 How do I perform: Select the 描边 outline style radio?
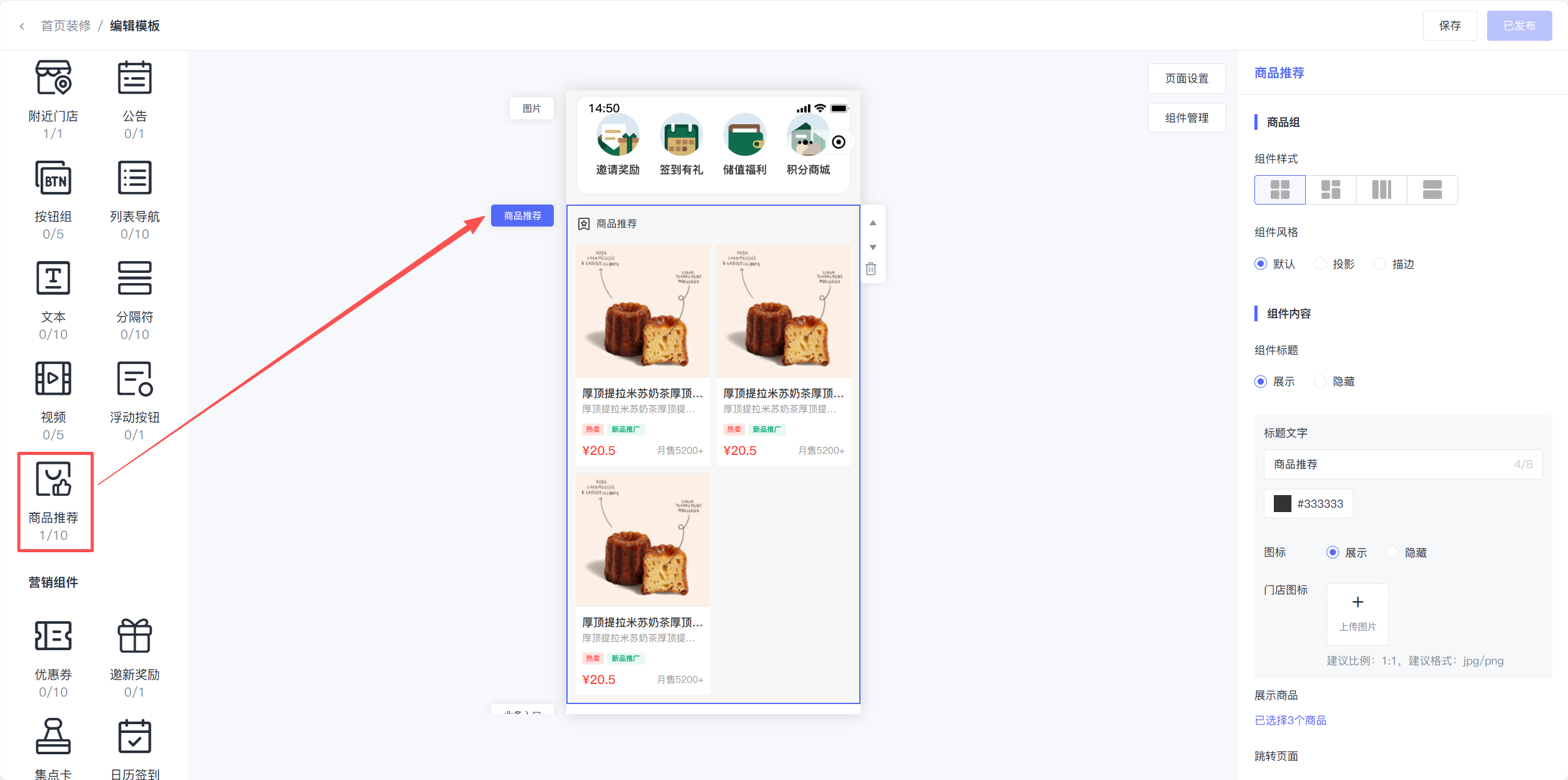click(x=1380, y=264)
